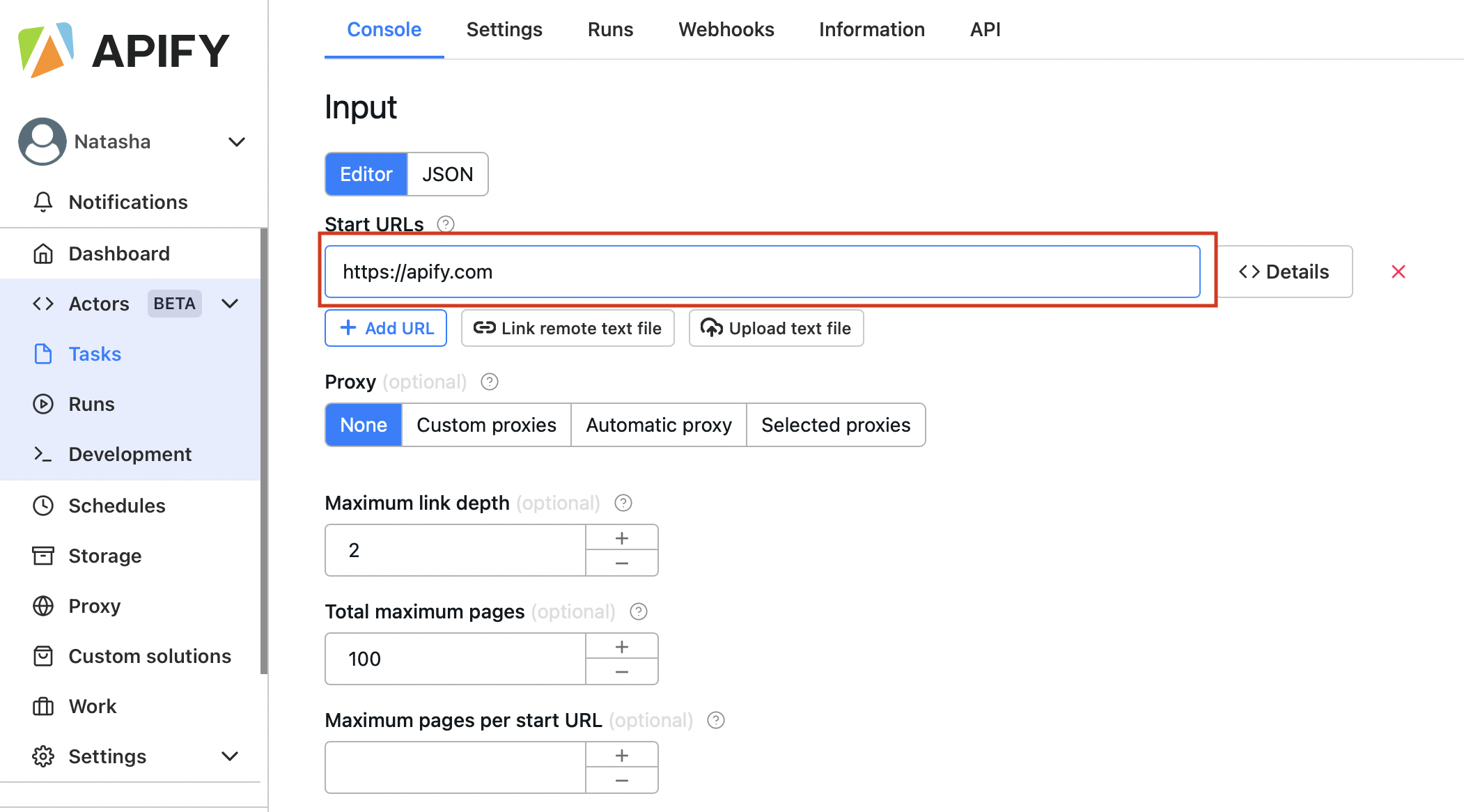
Task: Click help icon next to Total maximum pages
Action: [638, 611]
